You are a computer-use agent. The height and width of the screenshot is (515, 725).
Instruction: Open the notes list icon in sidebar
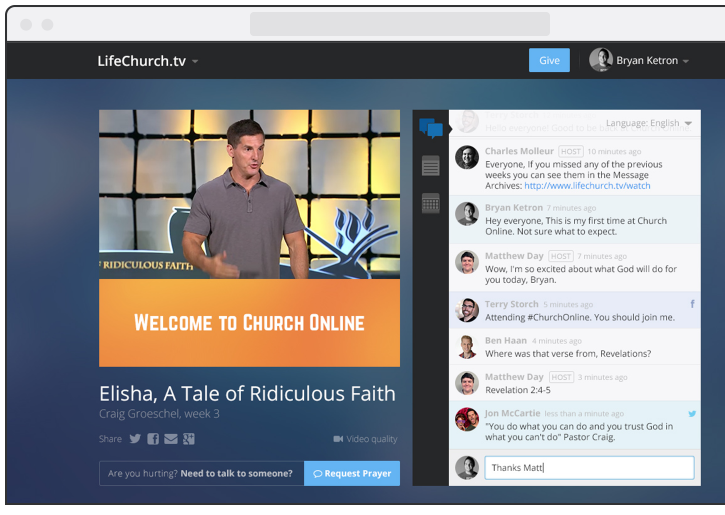(430, 166)
